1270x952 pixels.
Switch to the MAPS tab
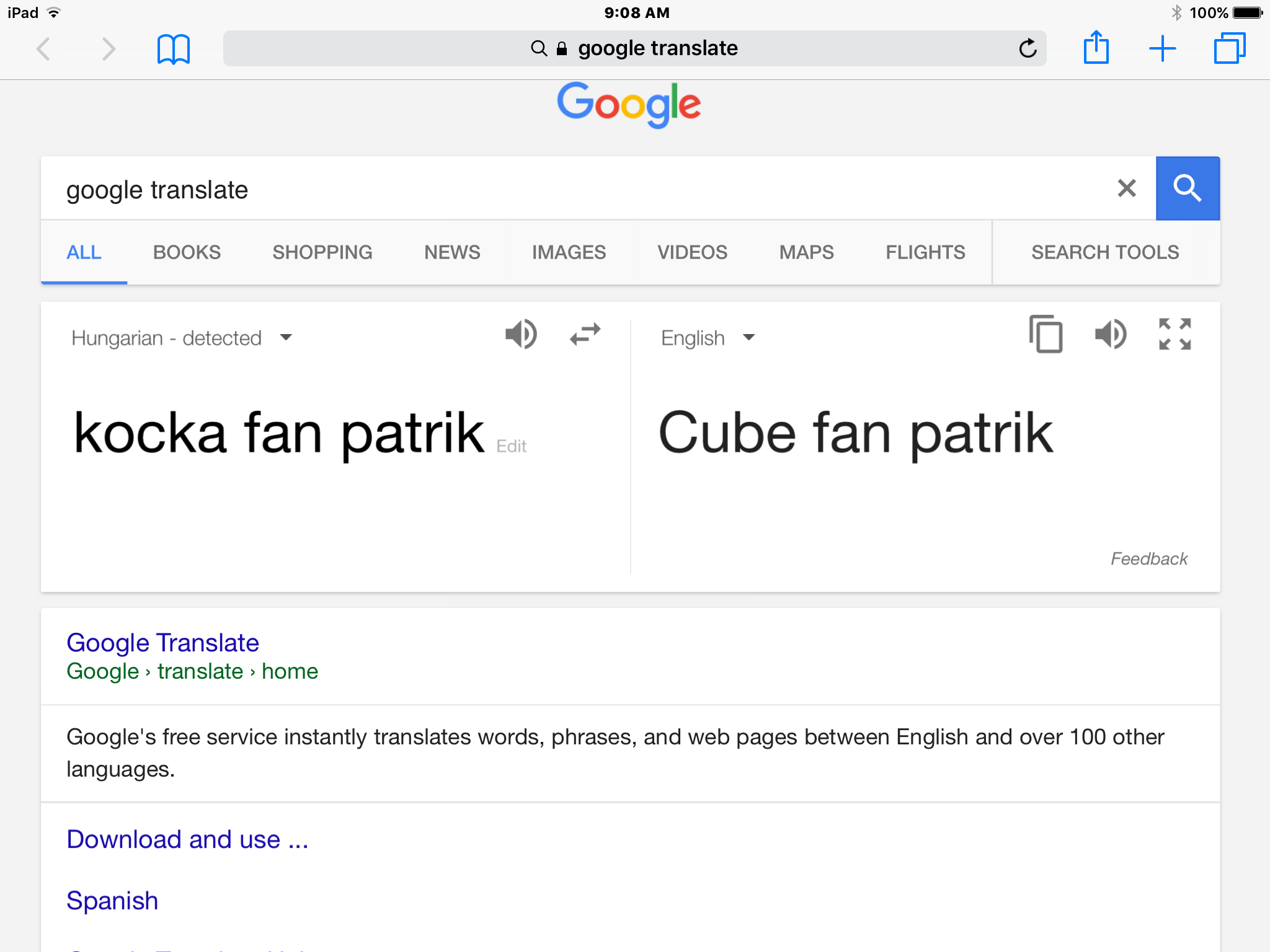[x=806, y=252]
